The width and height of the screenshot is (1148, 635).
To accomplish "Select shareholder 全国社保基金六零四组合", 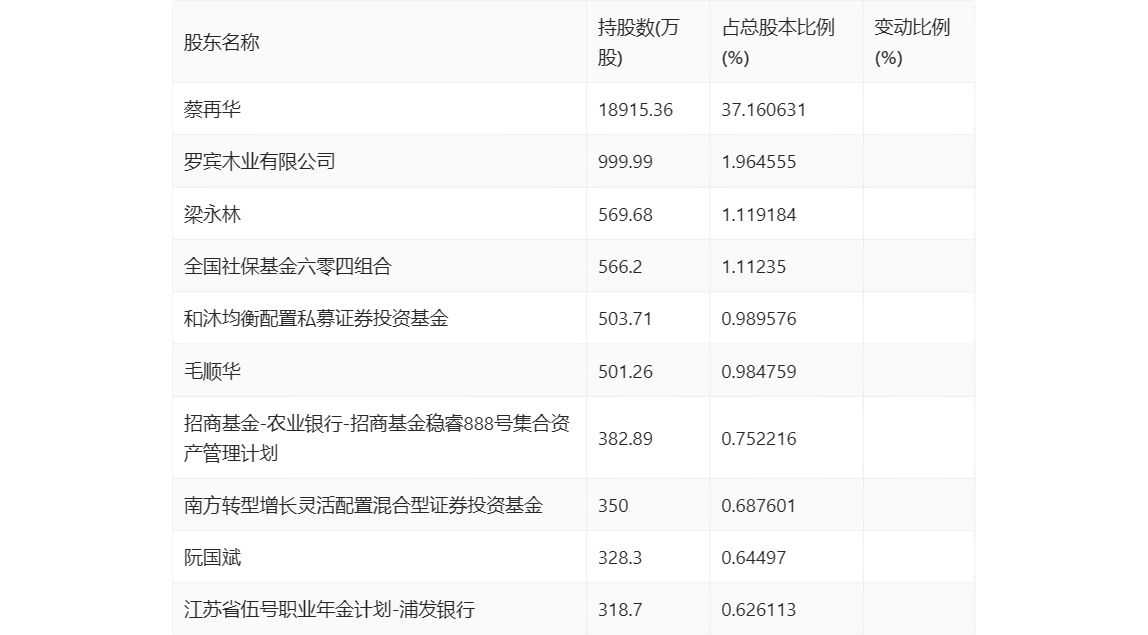I will 288,266.
